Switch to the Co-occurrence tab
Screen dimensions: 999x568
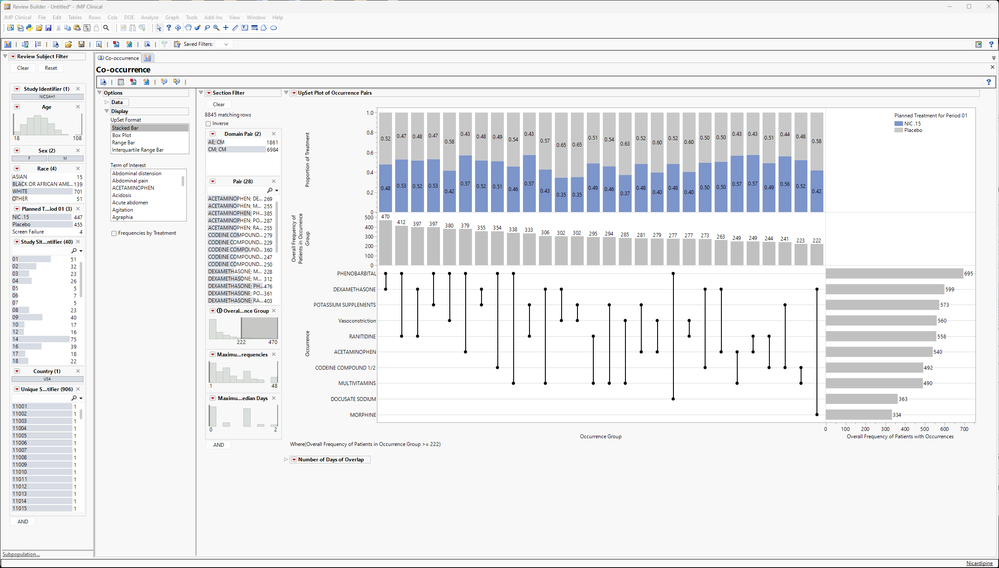point(118,58)
